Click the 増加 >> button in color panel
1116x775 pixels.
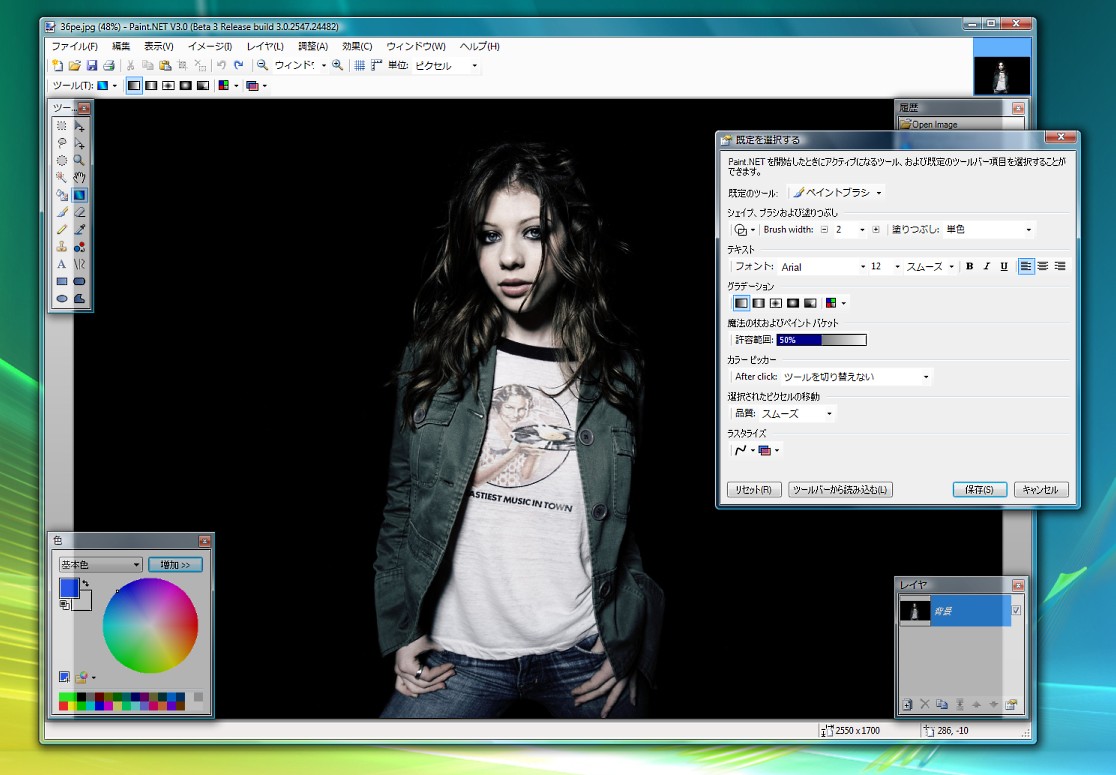(175, 565)
